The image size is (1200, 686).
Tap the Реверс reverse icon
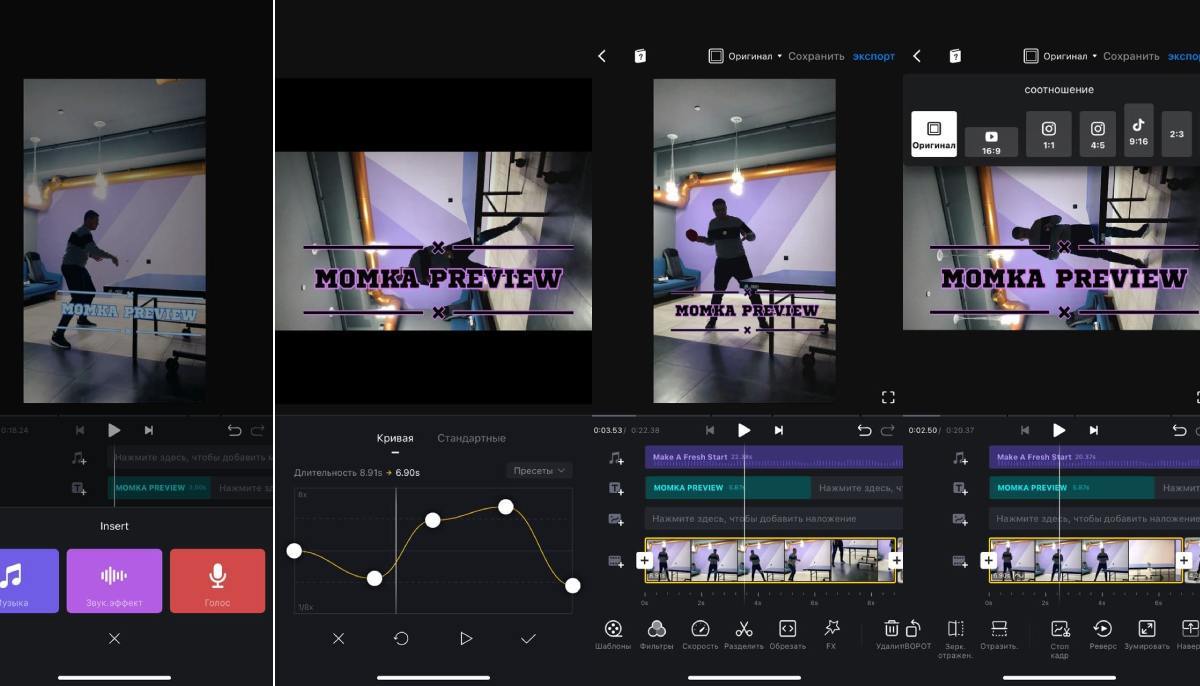1103,630
